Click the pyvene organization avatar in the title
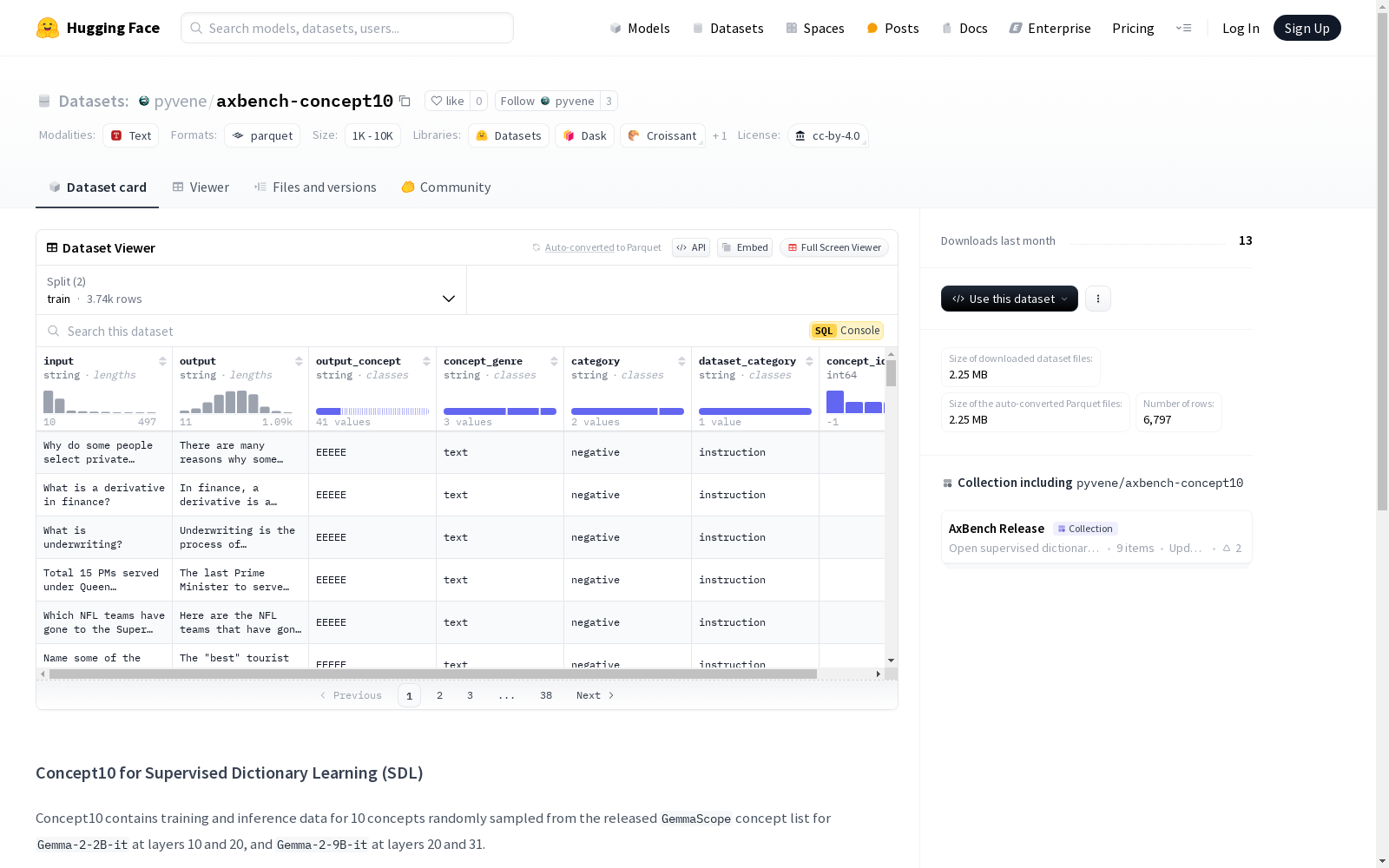Screen dimensions: 1389x868 point(144,101)
